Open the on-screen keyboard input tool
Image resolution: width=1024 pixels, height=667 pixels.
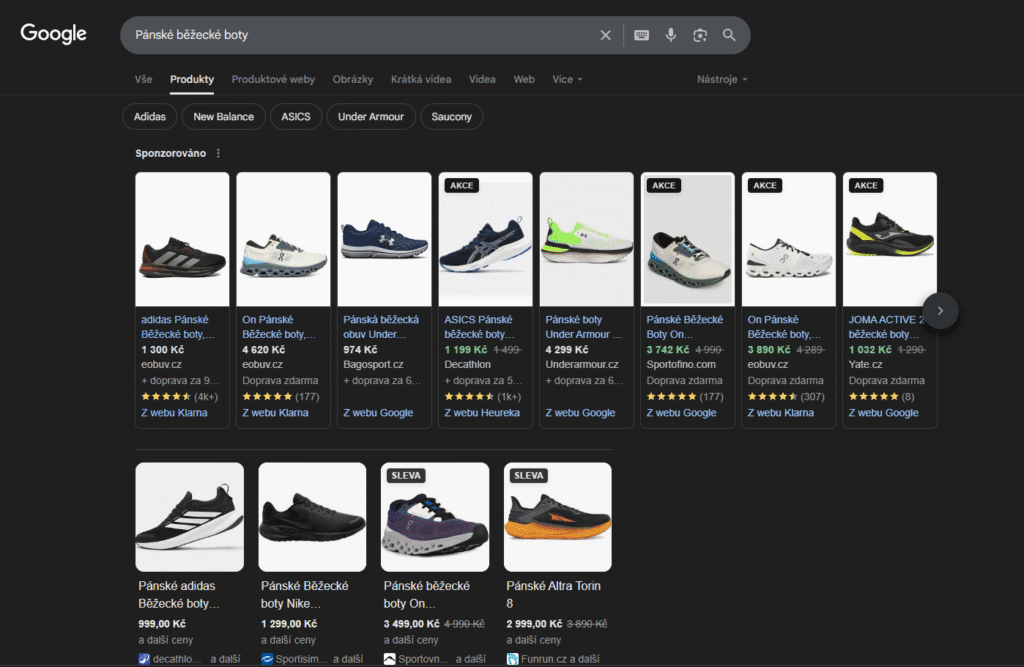[641, 35]
